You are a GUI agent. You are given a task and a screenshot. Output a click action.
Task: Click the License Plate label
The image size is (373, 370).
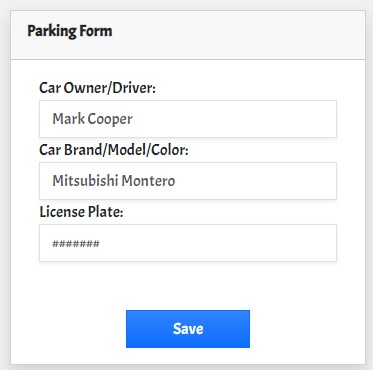tap(81, 212)
